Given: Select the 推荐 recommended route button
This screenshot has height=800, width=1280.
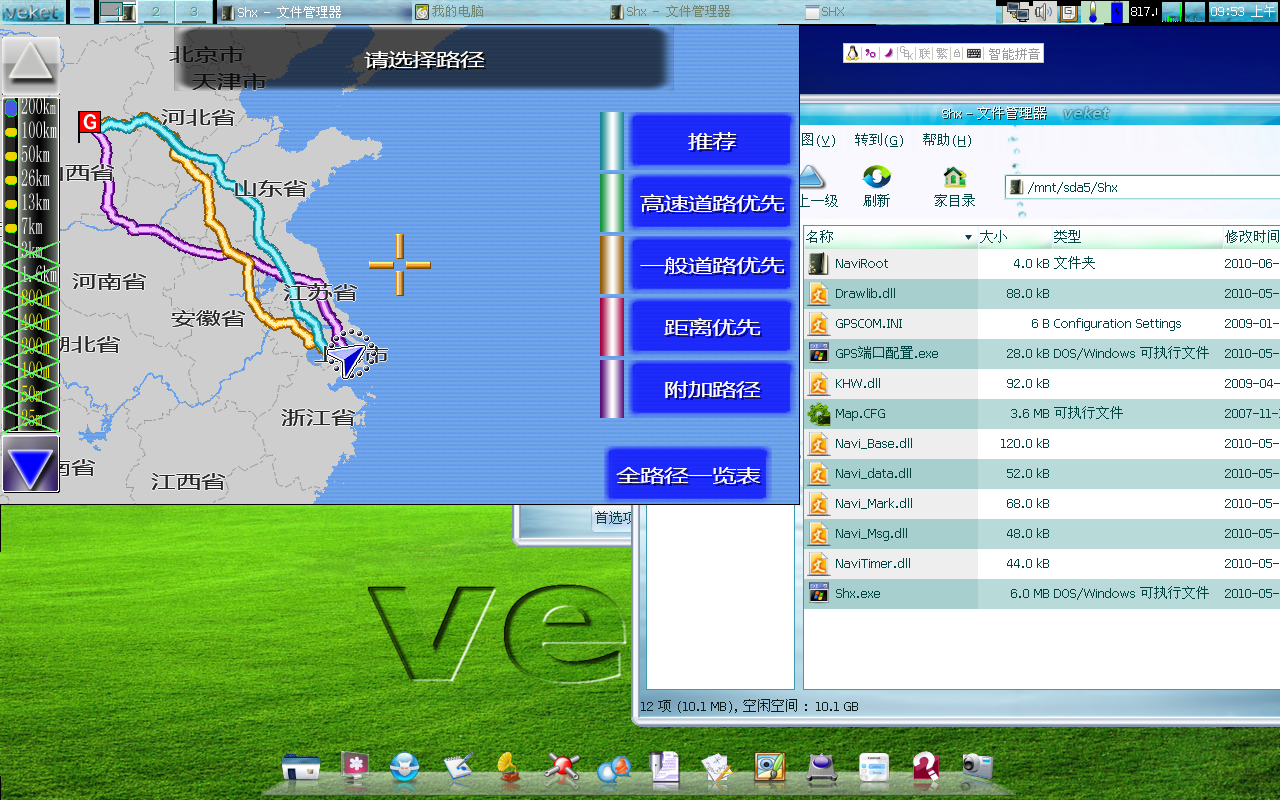Looking at the screenshot, I should click(711, 141).
